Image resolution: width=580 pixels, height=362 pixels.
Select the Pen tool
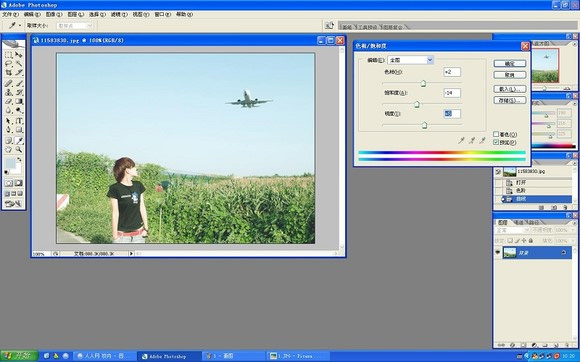tap(9, 130)
